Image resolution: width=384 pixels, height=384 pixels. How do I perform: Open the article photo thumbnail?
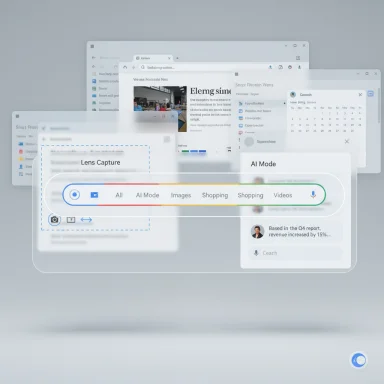[160, 109]
